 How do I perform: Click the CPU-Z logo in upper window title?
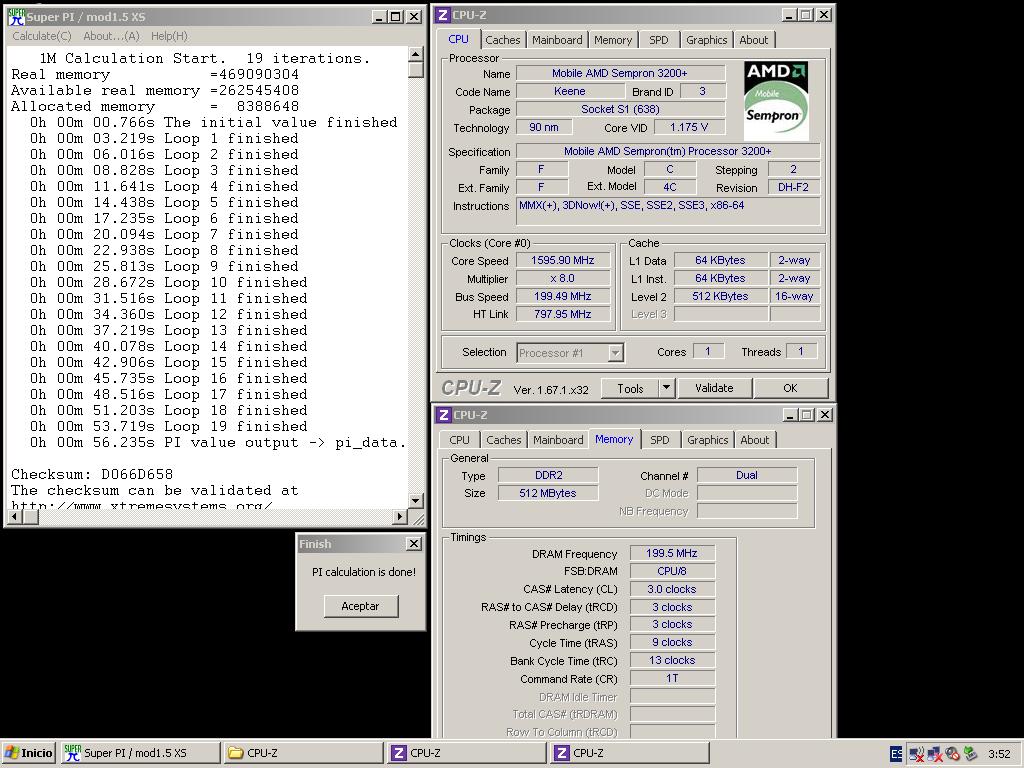click(x=443, y=15)
